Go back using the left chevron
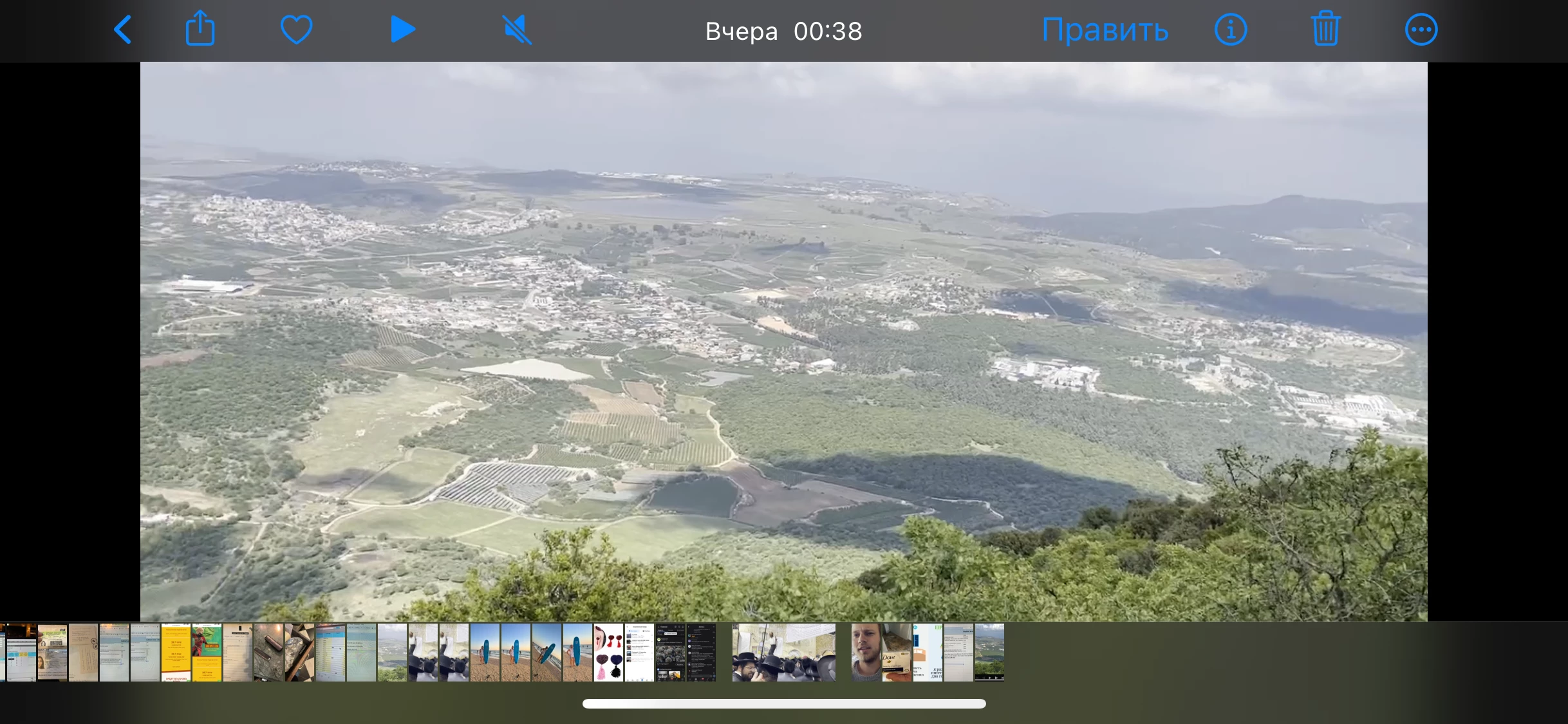Image resolution: width=1568 pixels, height=724 pixels. 122,30
